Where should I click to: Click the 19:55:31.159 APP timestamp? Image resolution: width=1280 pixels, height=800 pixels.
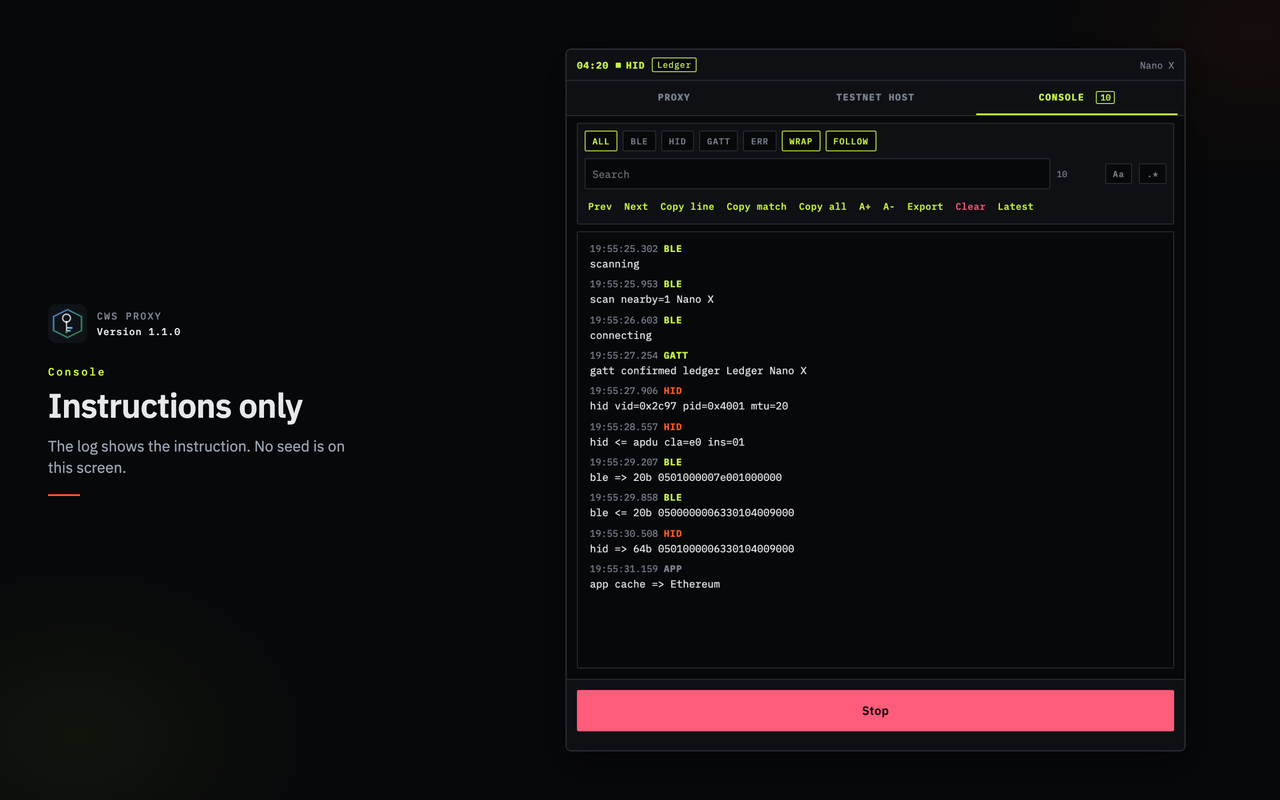[636, 569]
